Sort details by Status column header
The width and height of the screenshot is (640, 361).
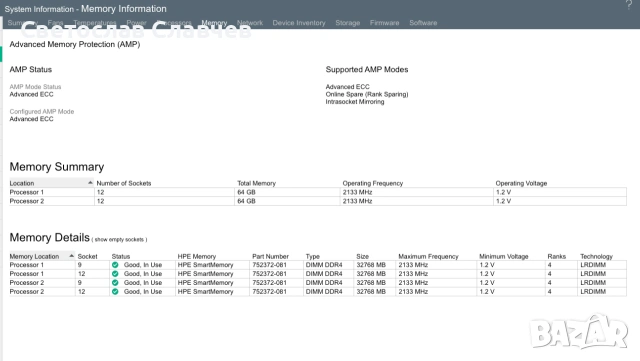(121, 256)
